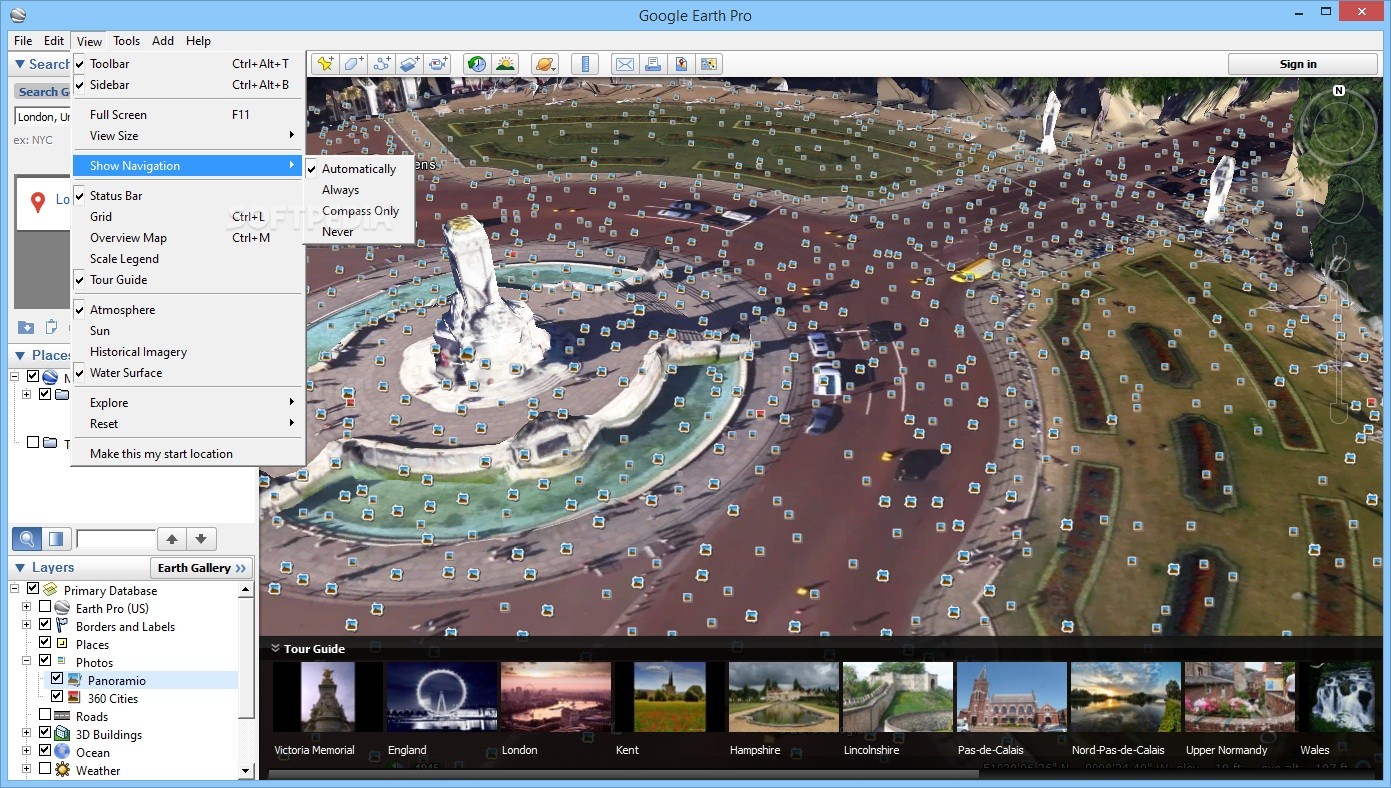Click the Borders and Labels flag icon
The image size is (1391, 788).
[x=62, y=626]
